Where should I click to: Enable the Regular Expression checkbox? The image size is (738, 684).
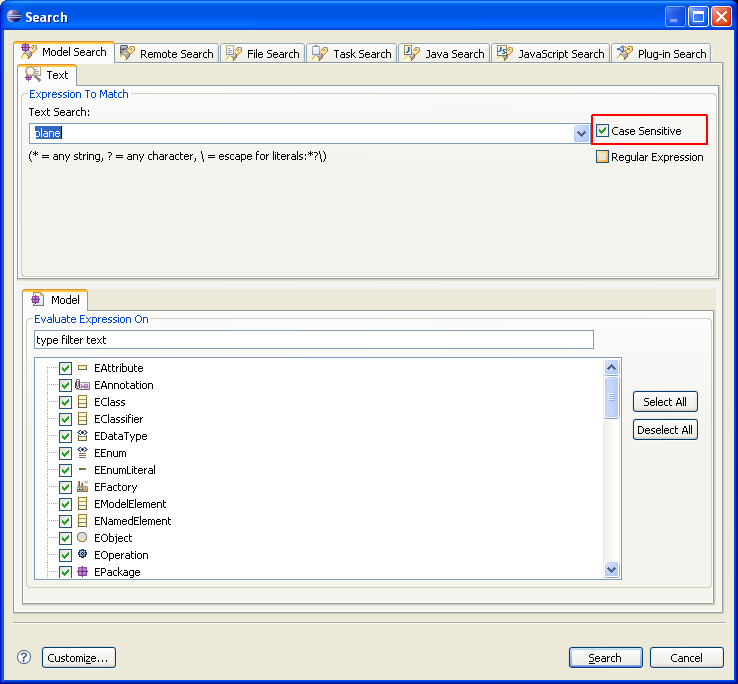(x=602, y=157)
